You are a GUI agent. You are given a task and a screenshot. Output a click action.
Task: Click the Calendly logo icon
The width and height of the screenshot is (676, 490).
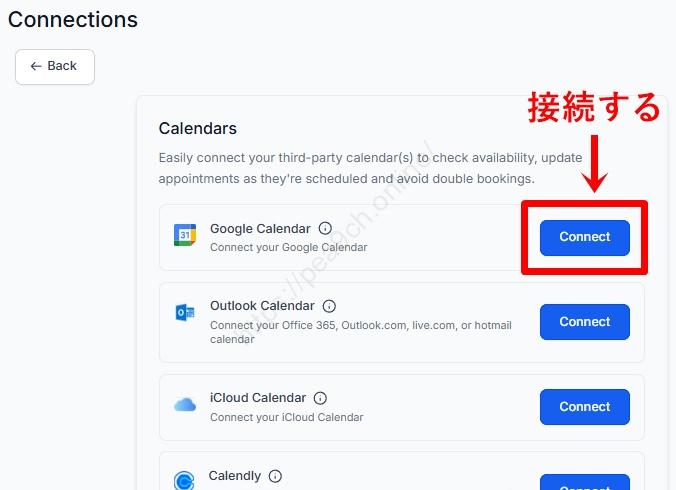(185, 481)
